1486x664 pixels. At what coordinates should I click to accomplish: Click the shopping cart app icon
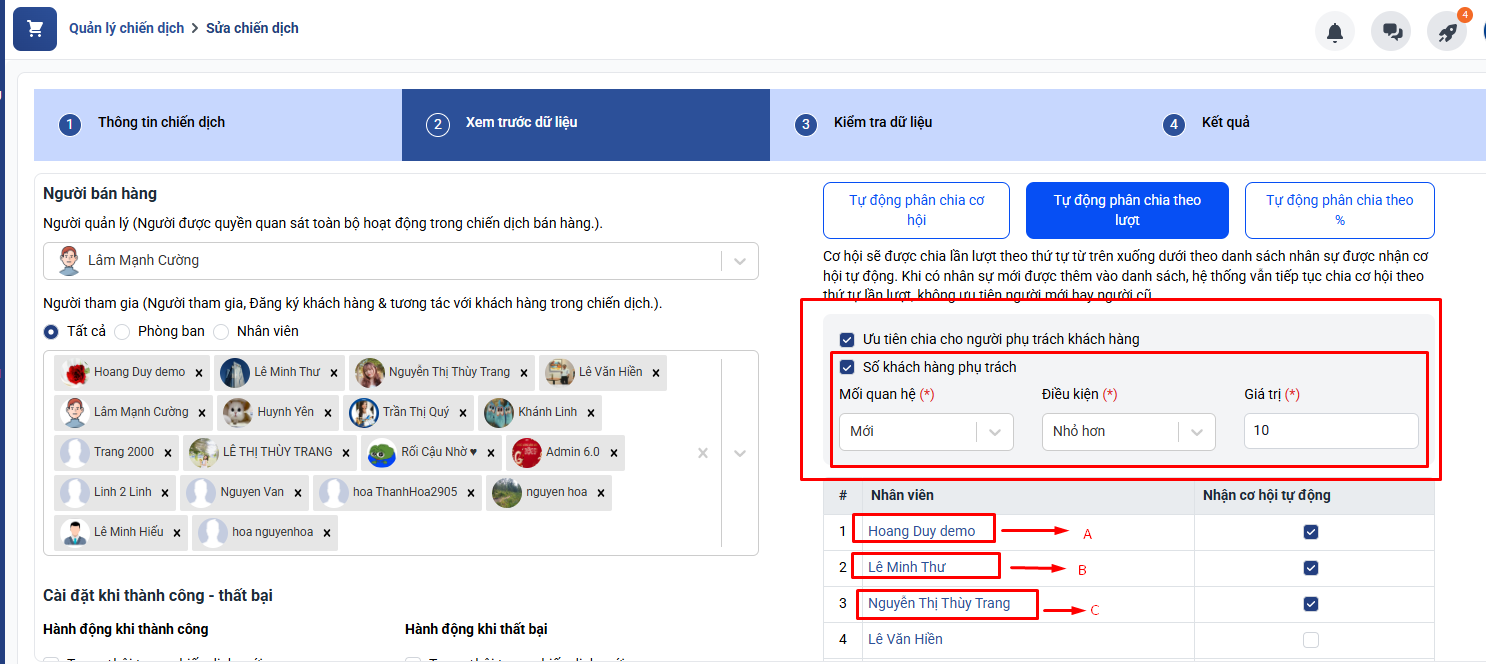pos(35,29)
